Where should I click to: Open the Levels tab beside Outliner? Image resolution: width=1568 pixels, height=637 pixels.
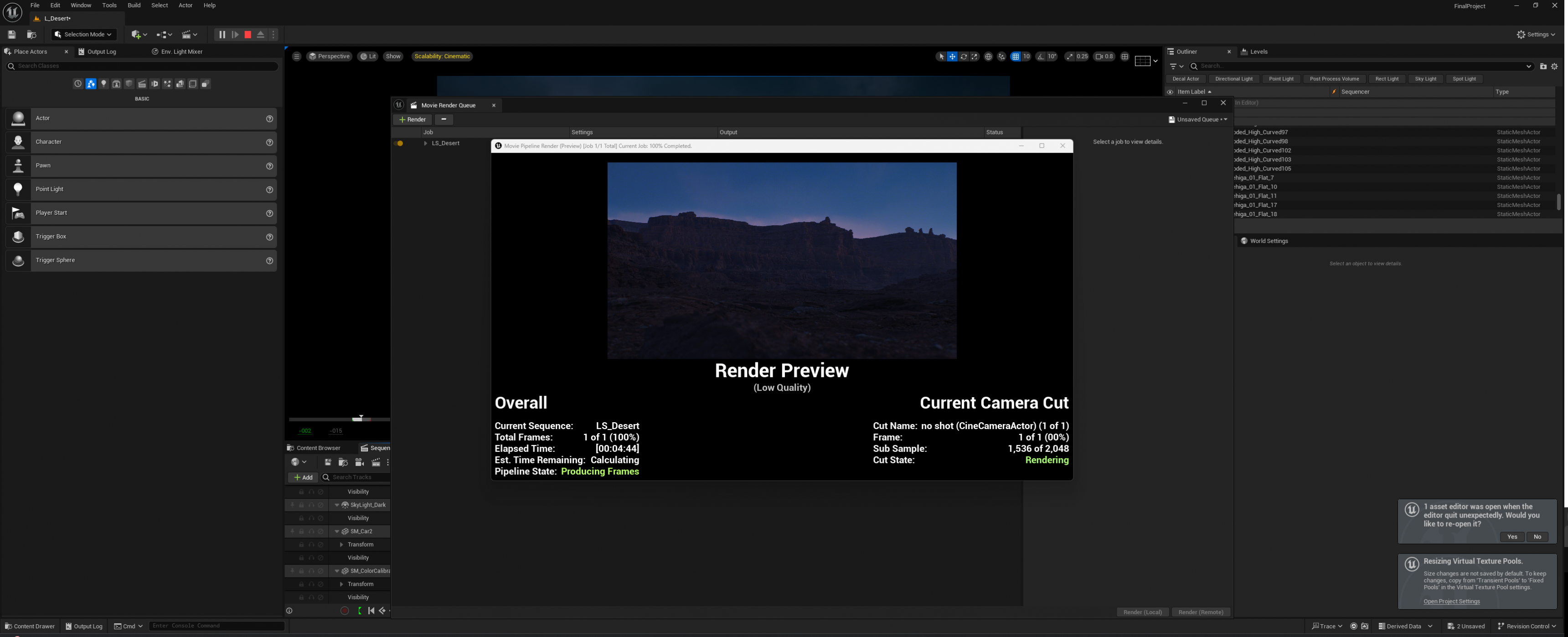(1254, 52)
